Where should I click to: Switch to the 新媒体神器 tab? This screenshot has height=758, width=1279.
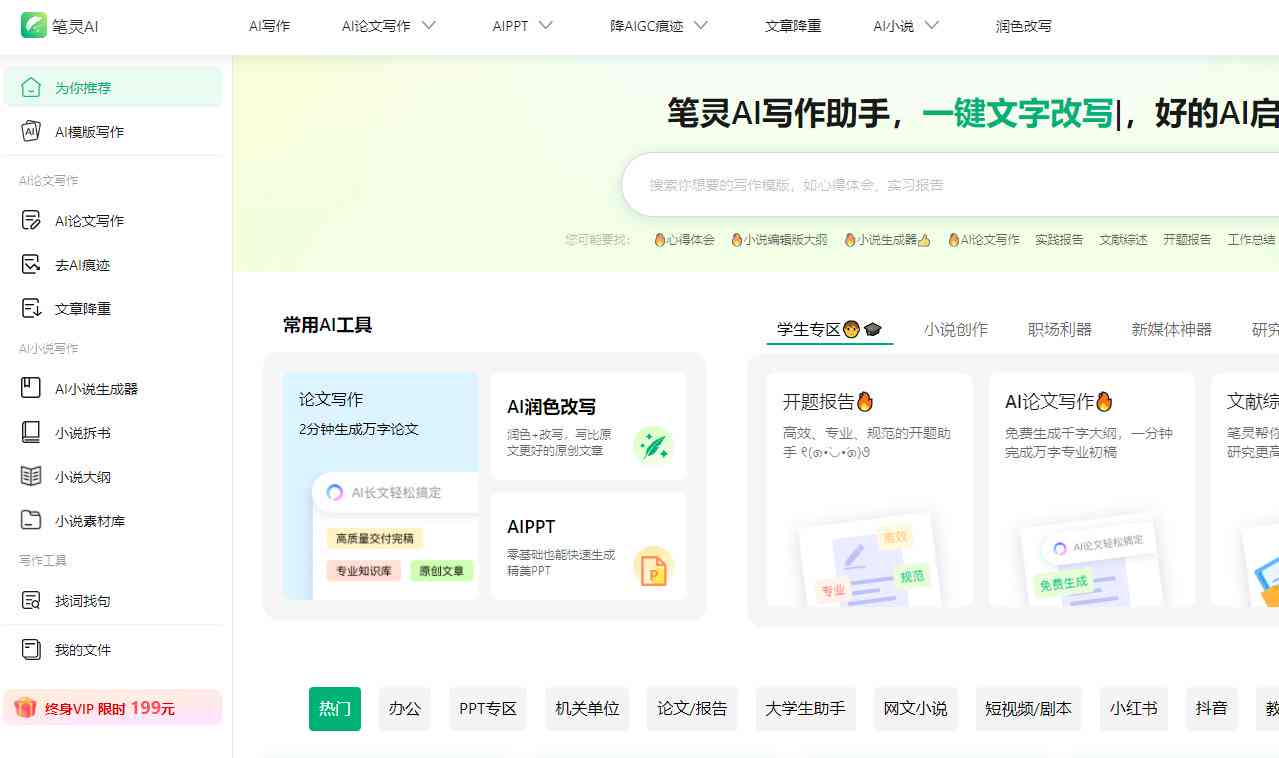[x=1171, y=329]
